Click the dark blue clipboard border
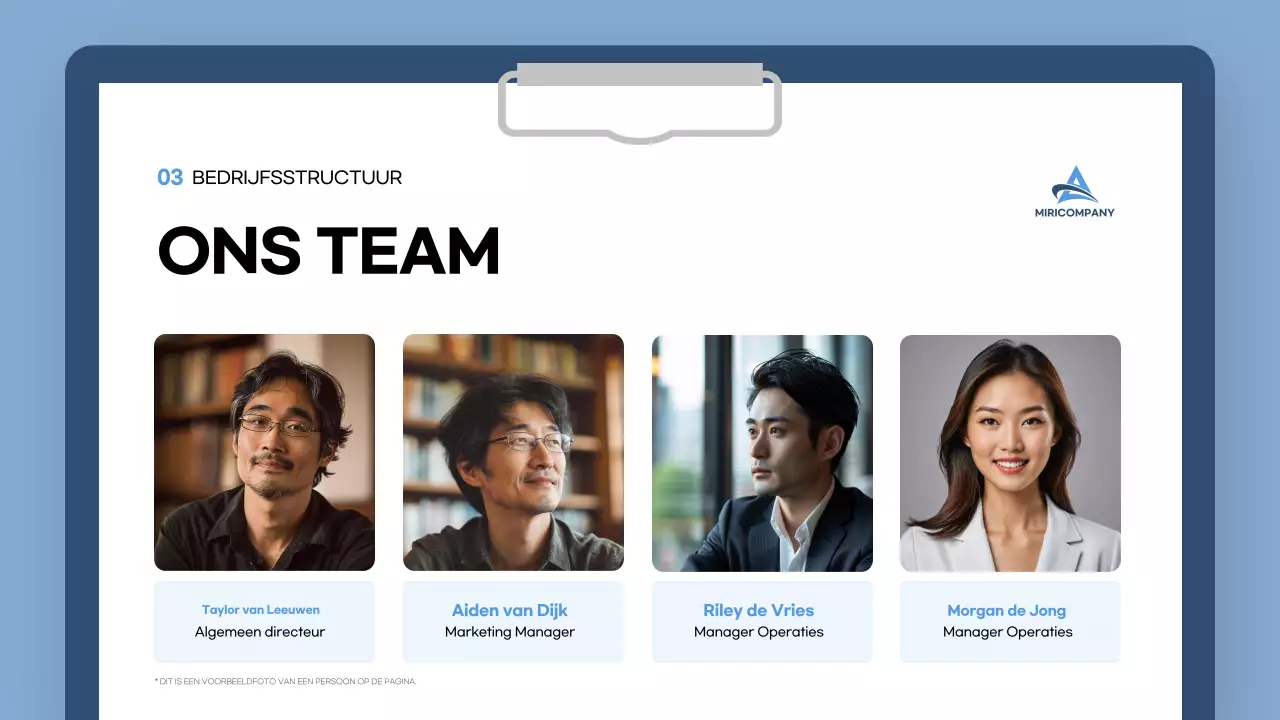 tap(82, 400)
